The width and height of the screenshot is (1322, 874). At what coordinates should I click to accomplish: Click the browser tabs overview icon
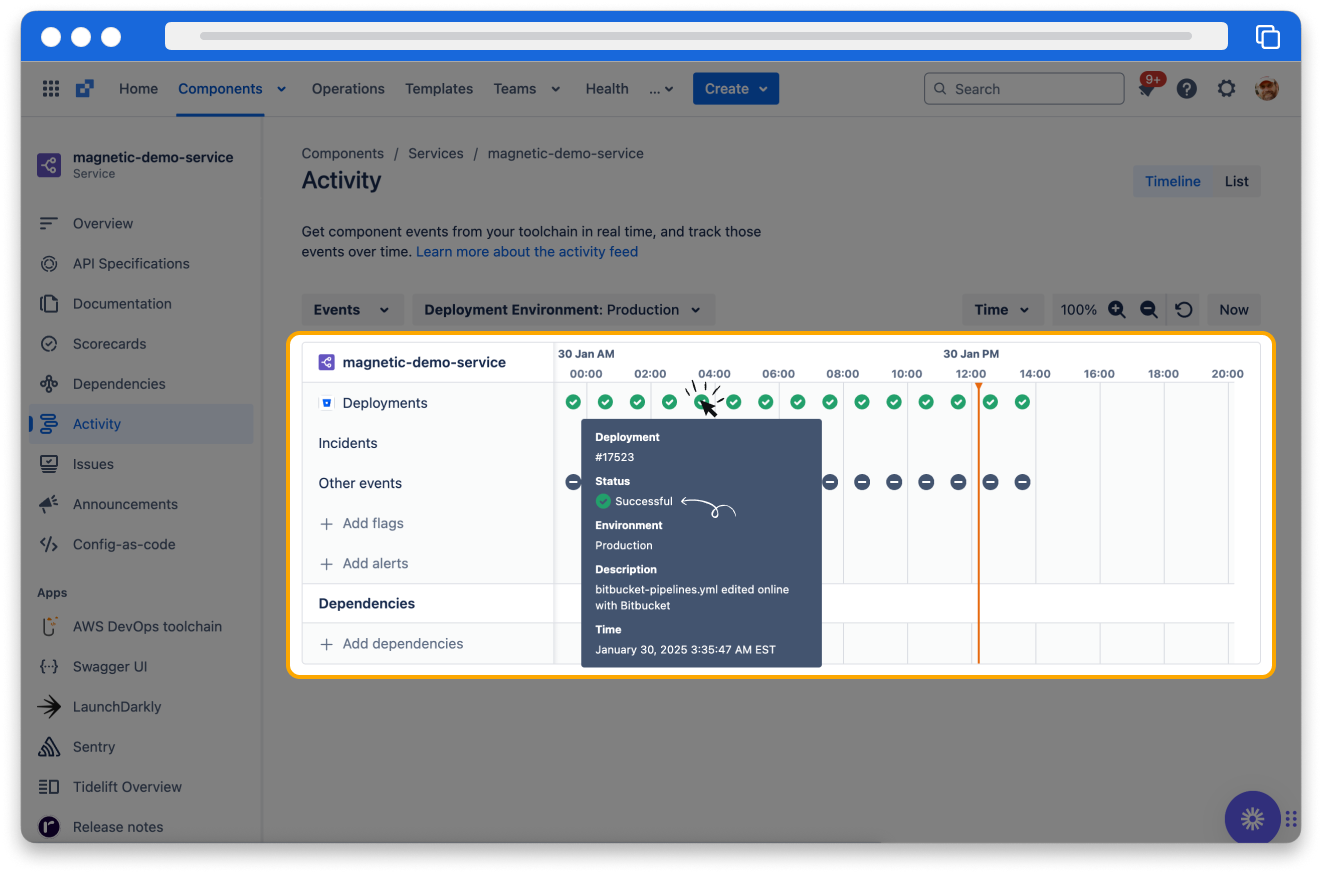click(x=1267, y=36)
